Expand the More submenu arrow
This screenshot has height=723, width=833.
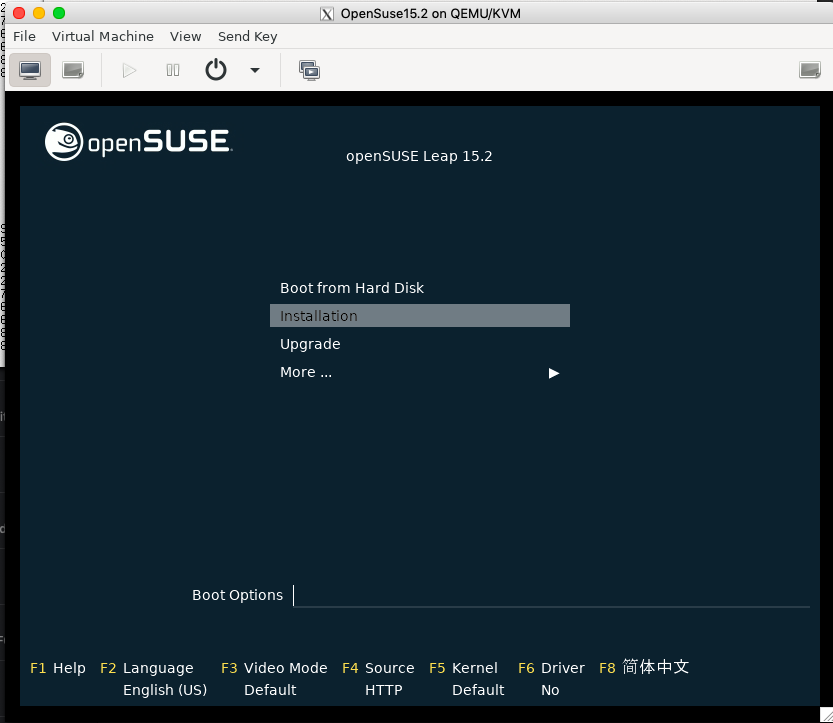(x=554, y=373)
